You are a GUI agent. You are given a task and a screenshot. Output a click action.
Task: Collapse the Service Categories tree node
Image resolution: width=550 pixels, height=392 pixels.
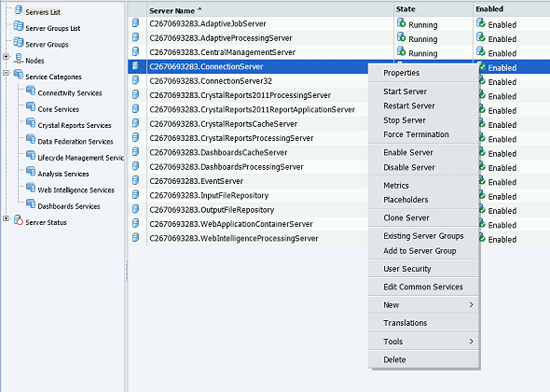click(x=6, y=73)
